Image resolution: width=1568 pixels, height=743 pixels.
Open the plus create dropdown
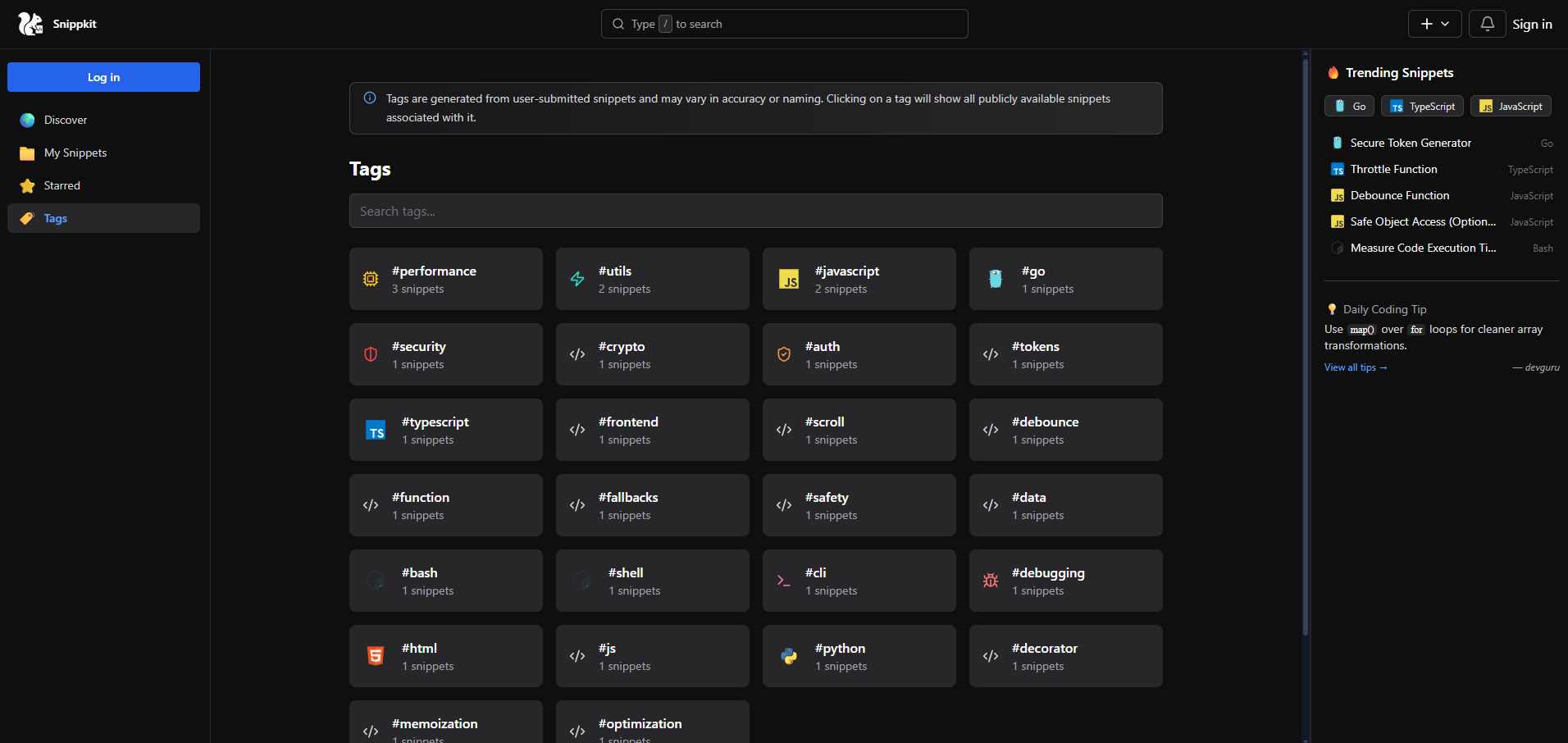coord(1435,24)
